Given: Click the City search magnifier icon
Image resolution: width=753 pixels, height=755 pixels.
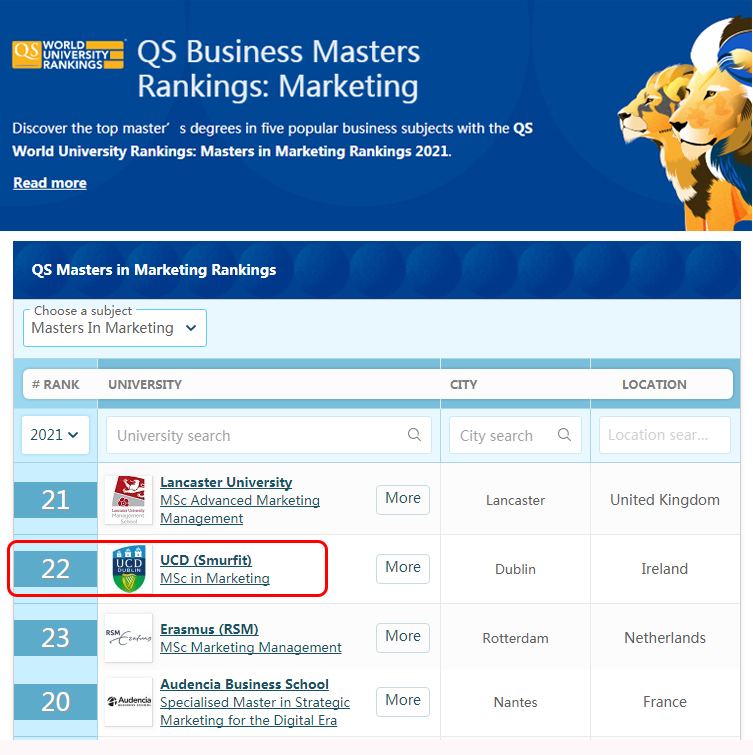Looking at the screenshot, I should [564, 435].
